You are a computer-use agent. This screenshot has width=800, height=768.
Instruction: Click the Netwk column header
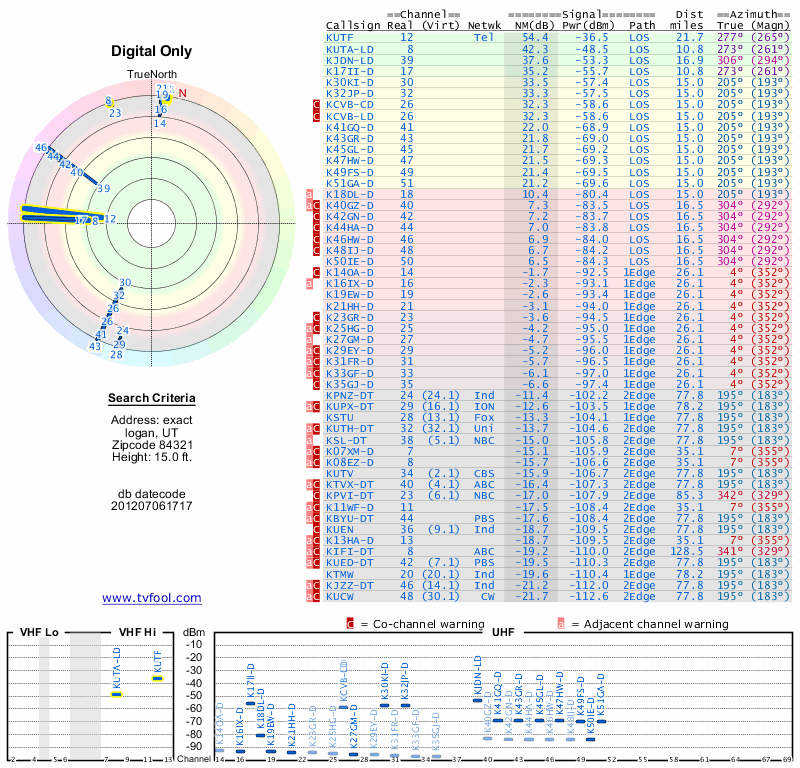tap(483, 26)
